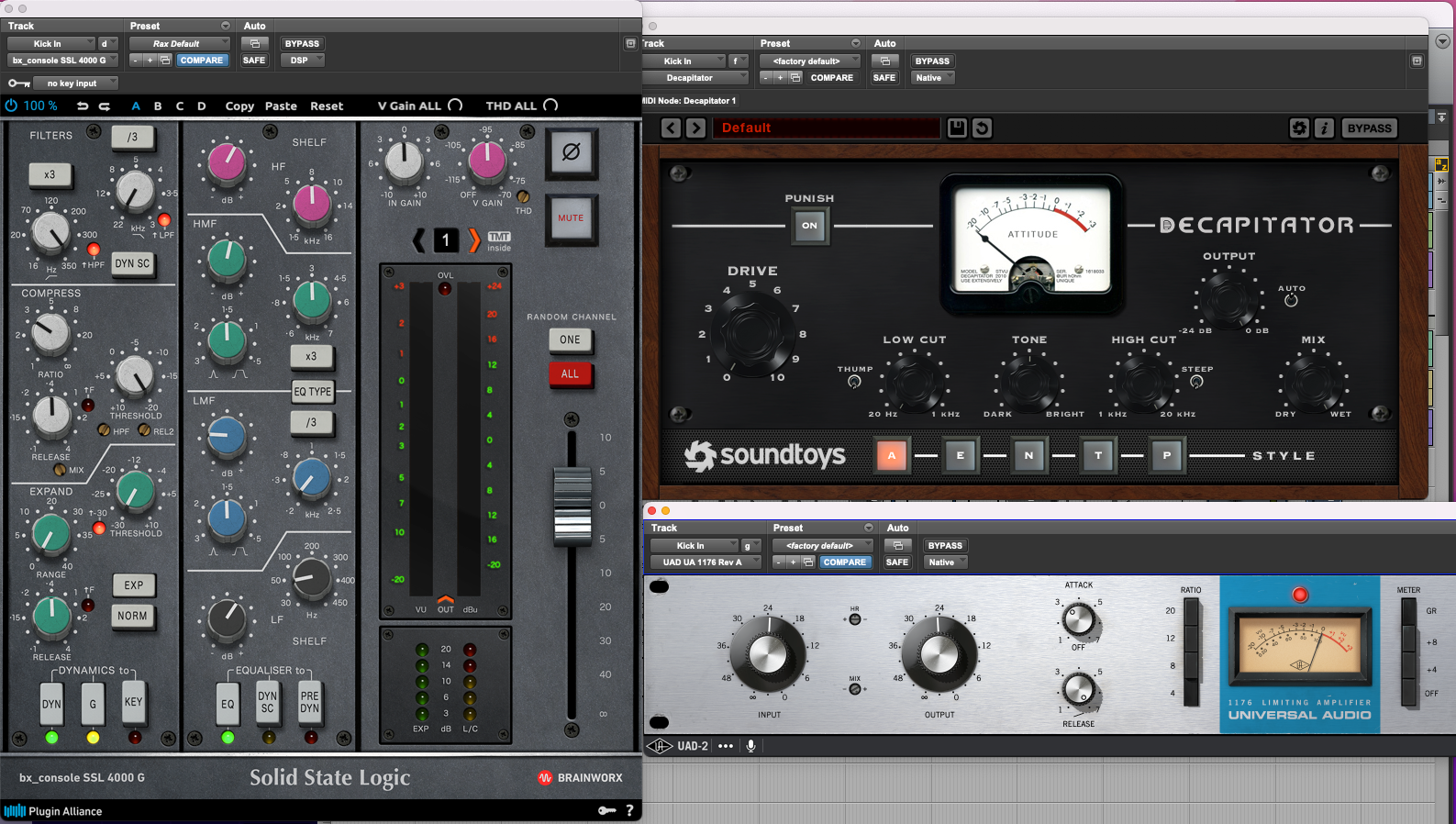Viewport: 1456px width, 824px height.
Task: Toggle BYPASS in the bx_console plugin header
Action: tap(302, 43)
